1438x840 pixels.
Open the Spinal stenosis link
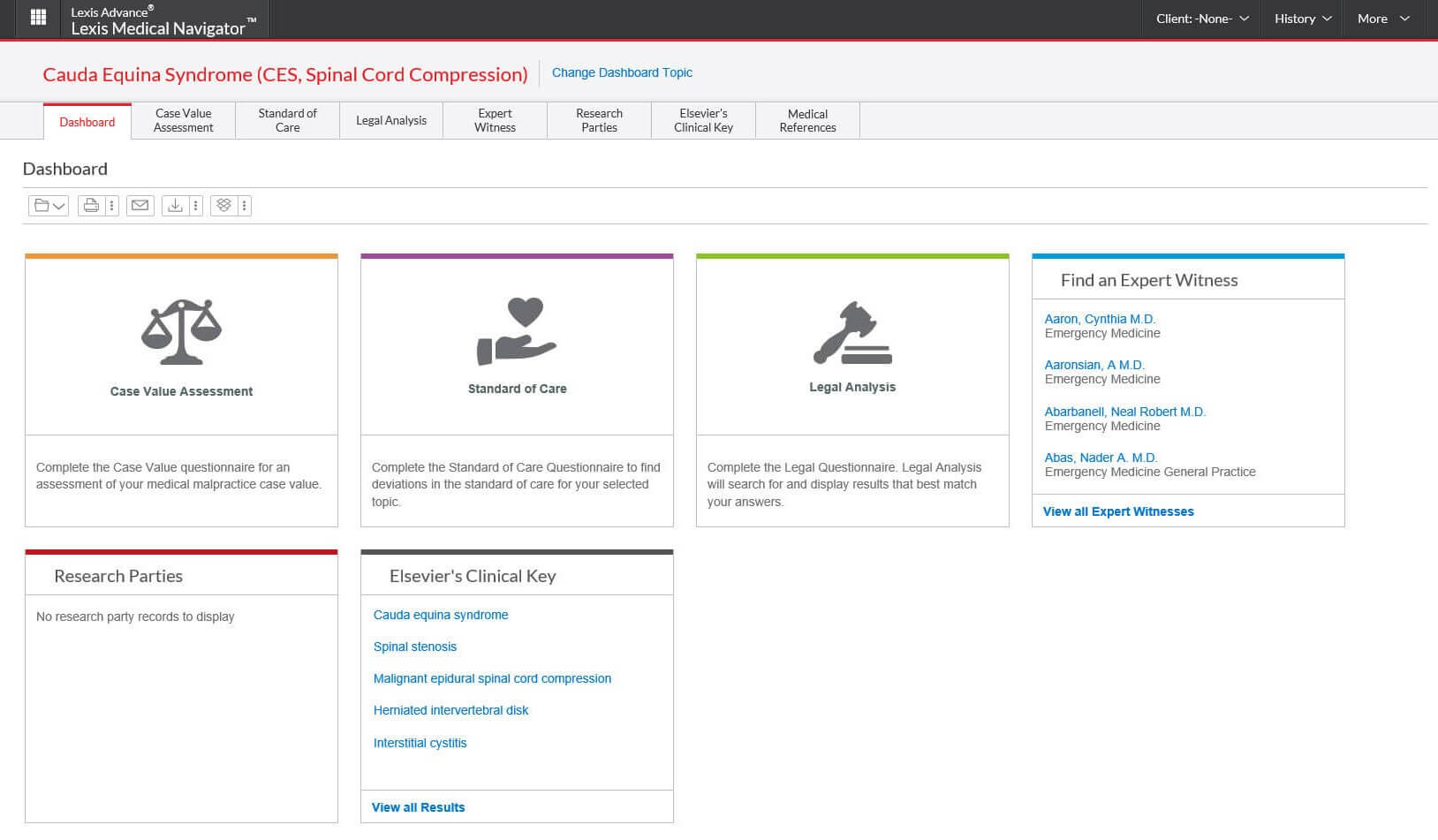[x=415, y=647]
